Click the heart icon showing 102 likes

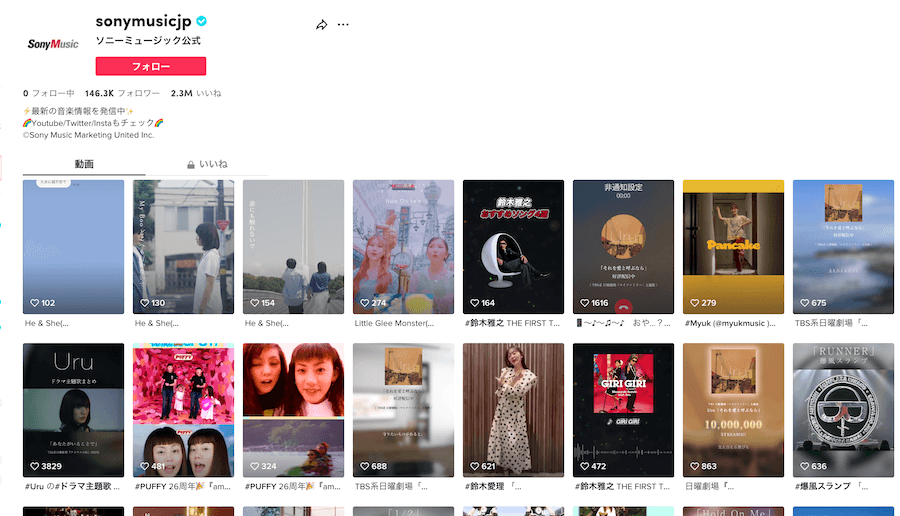click(34, 302)
